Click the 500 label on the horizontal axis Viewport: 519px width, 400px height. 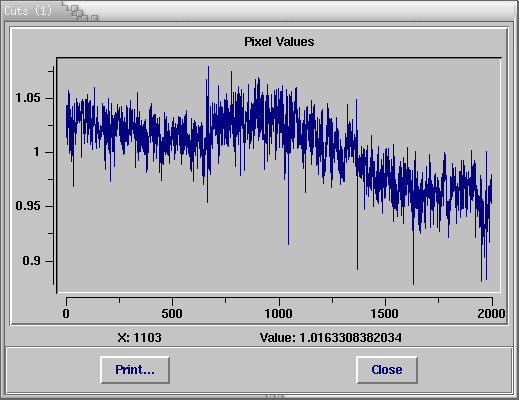point(172,314)
